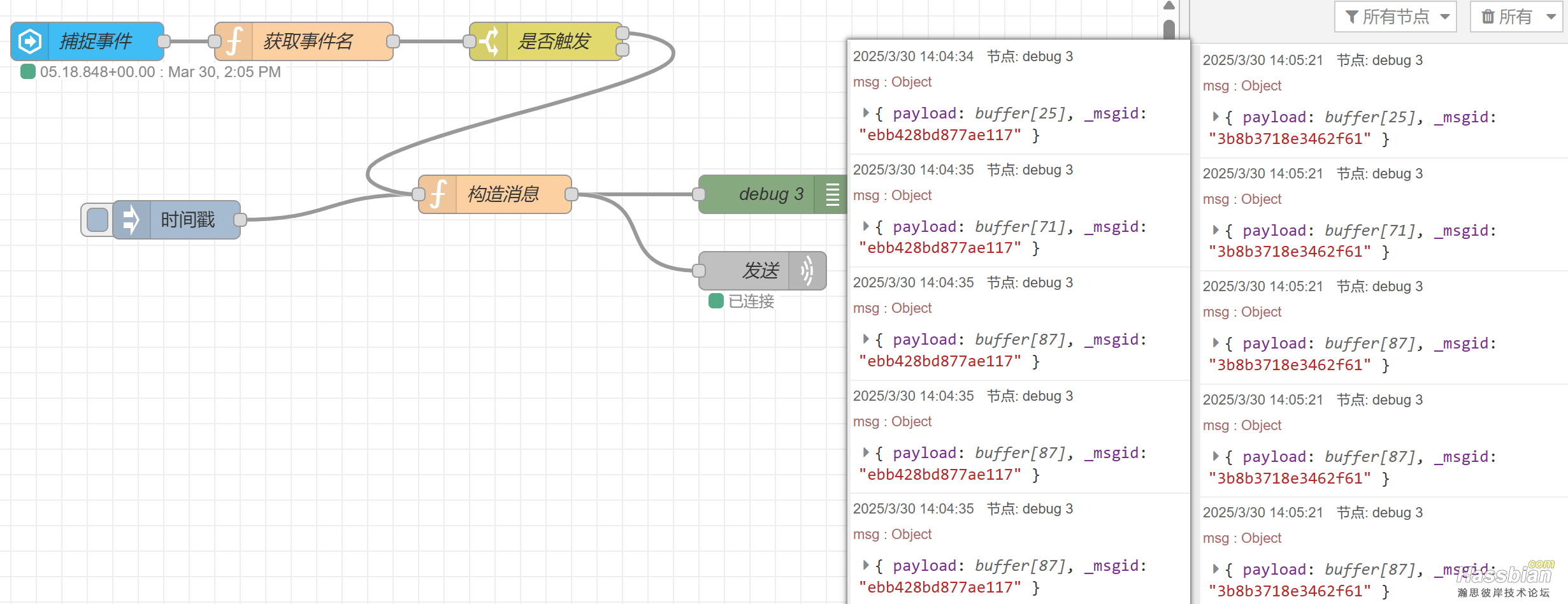Expand buffer[71] message with msgid 3b8b3718e3462f61
The height and width of the screenshot is (604, 1568).
pos(1216,230)
